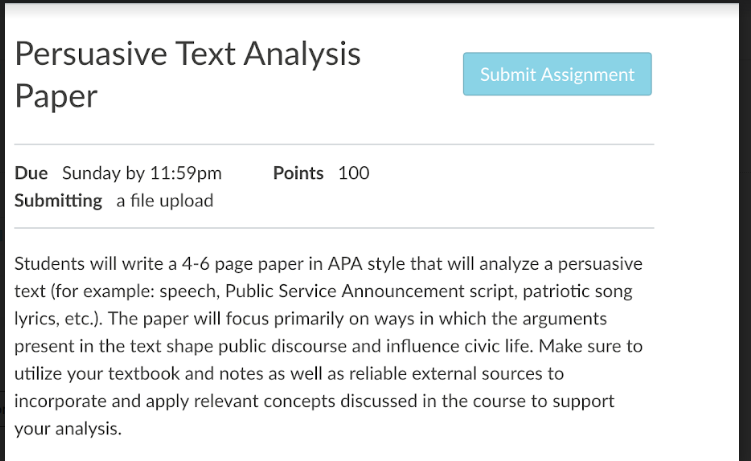Click the Submit Assignment button
Viewport: 751px width, 461px height.
coord(557,74)
